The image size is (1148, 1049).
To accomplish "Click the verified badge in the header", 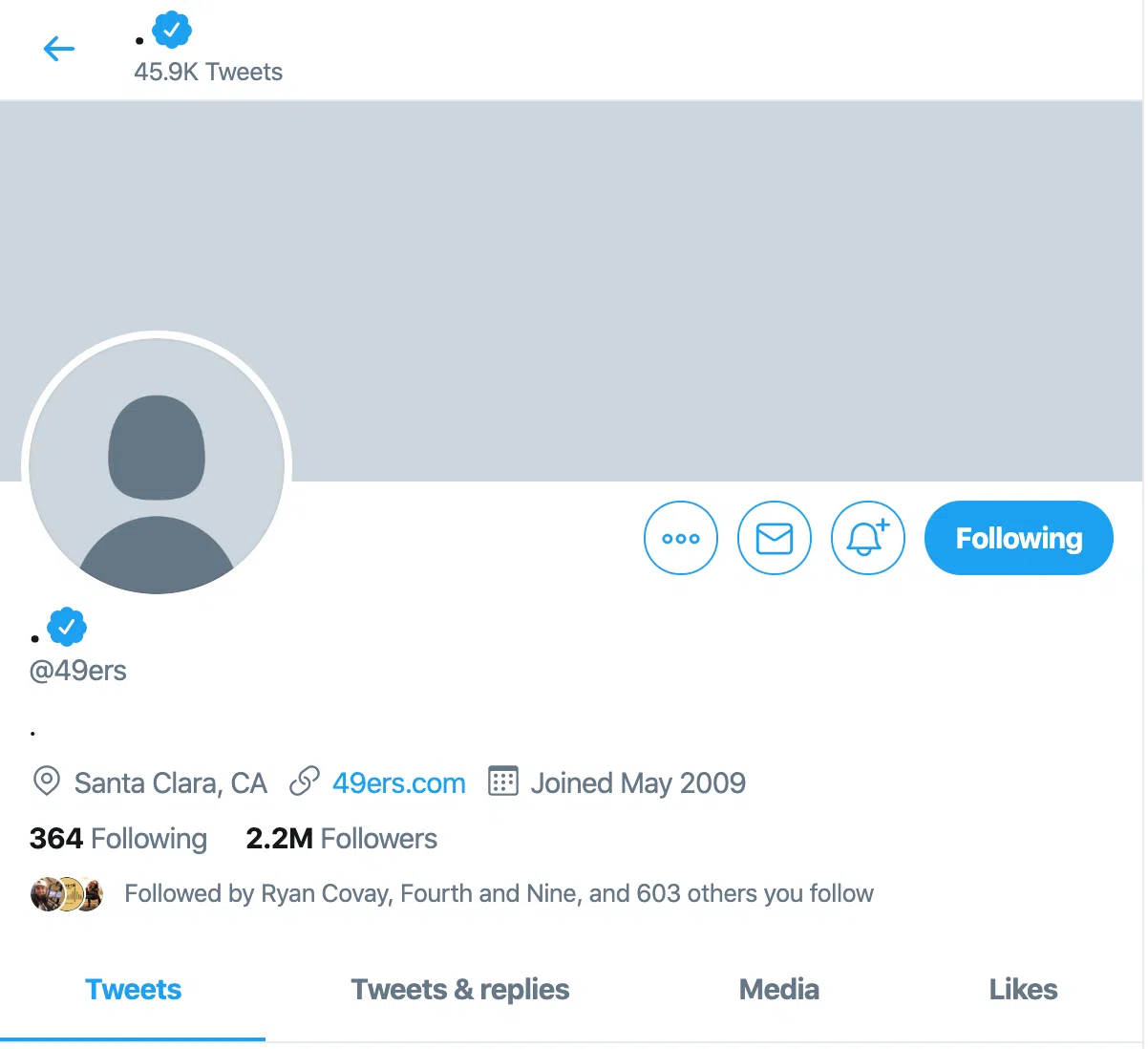I will point(172,31).
